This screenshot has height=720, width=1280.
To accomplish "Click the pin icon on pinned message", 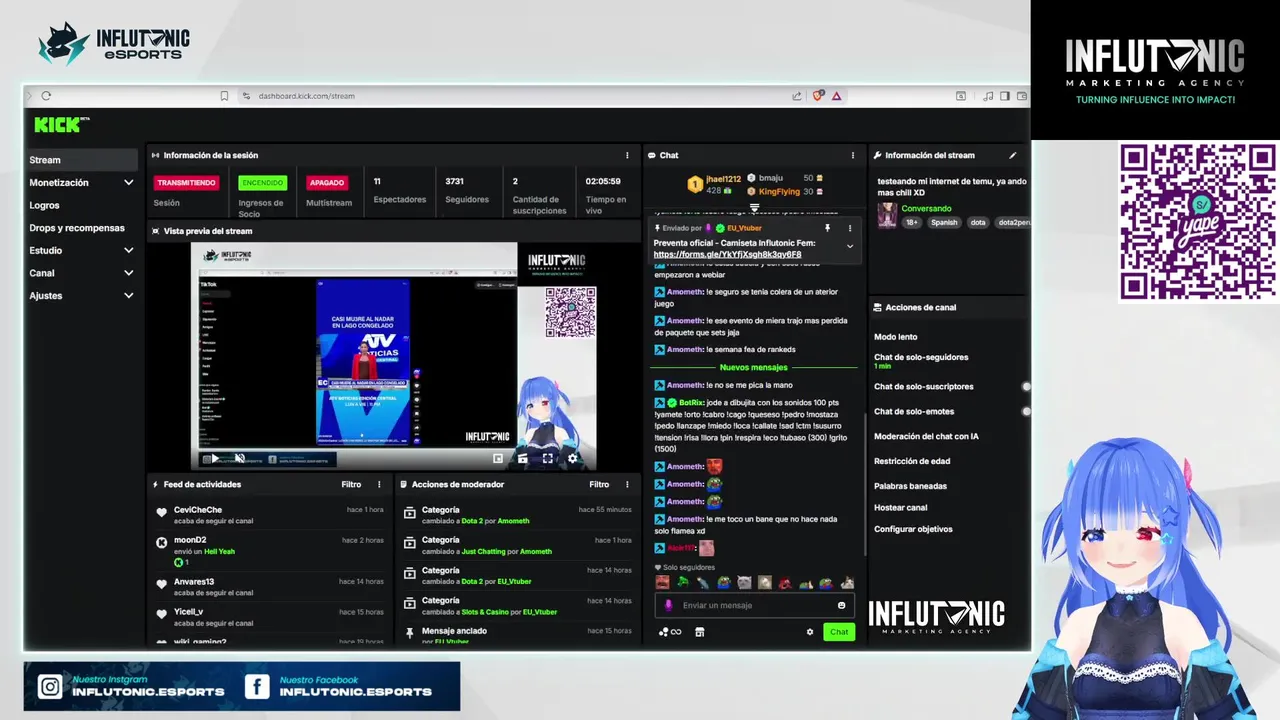I will 827,228.
